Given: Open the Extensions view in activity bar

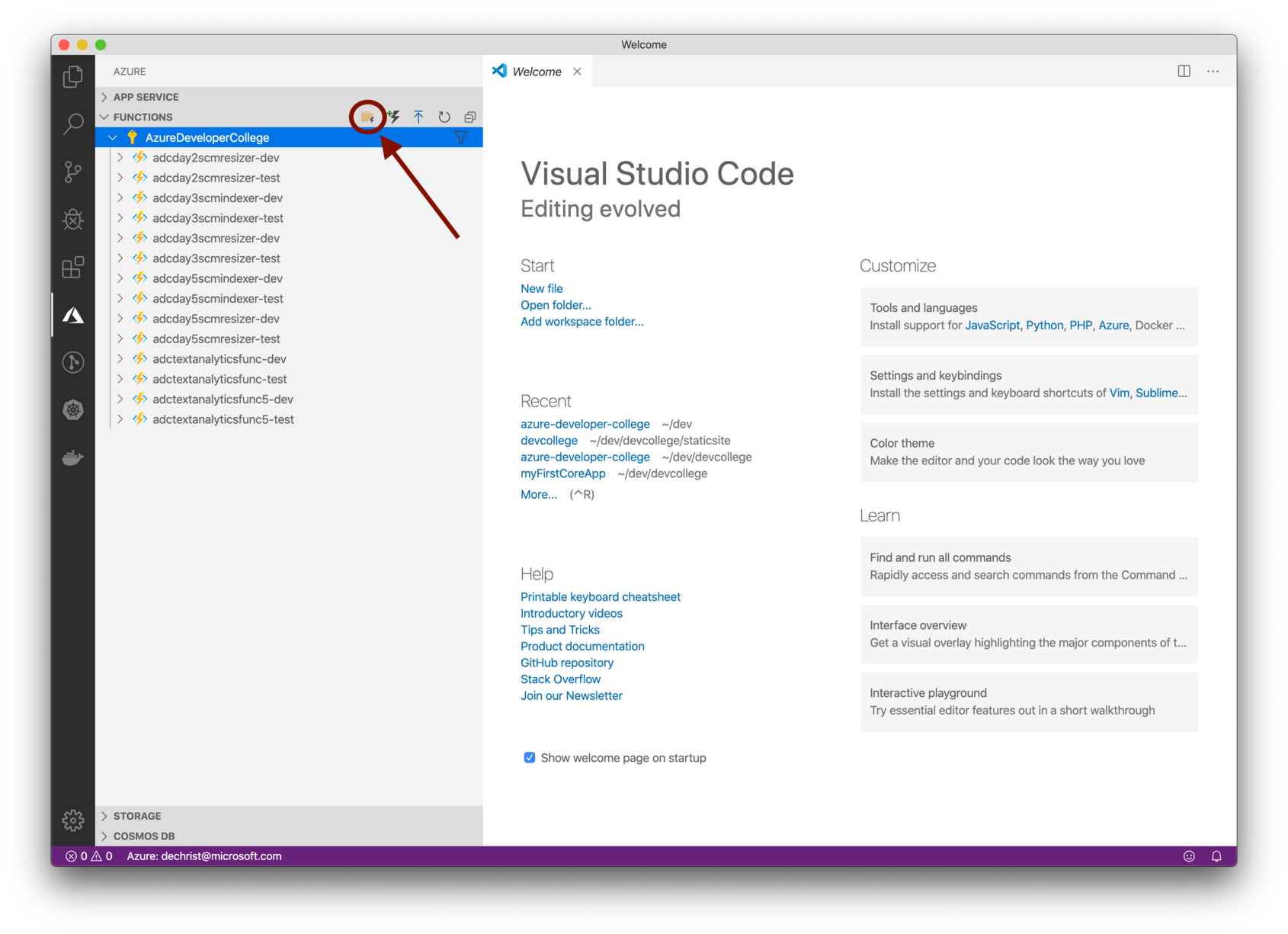Looking at the screenshot, I should [x=73, y=268].
